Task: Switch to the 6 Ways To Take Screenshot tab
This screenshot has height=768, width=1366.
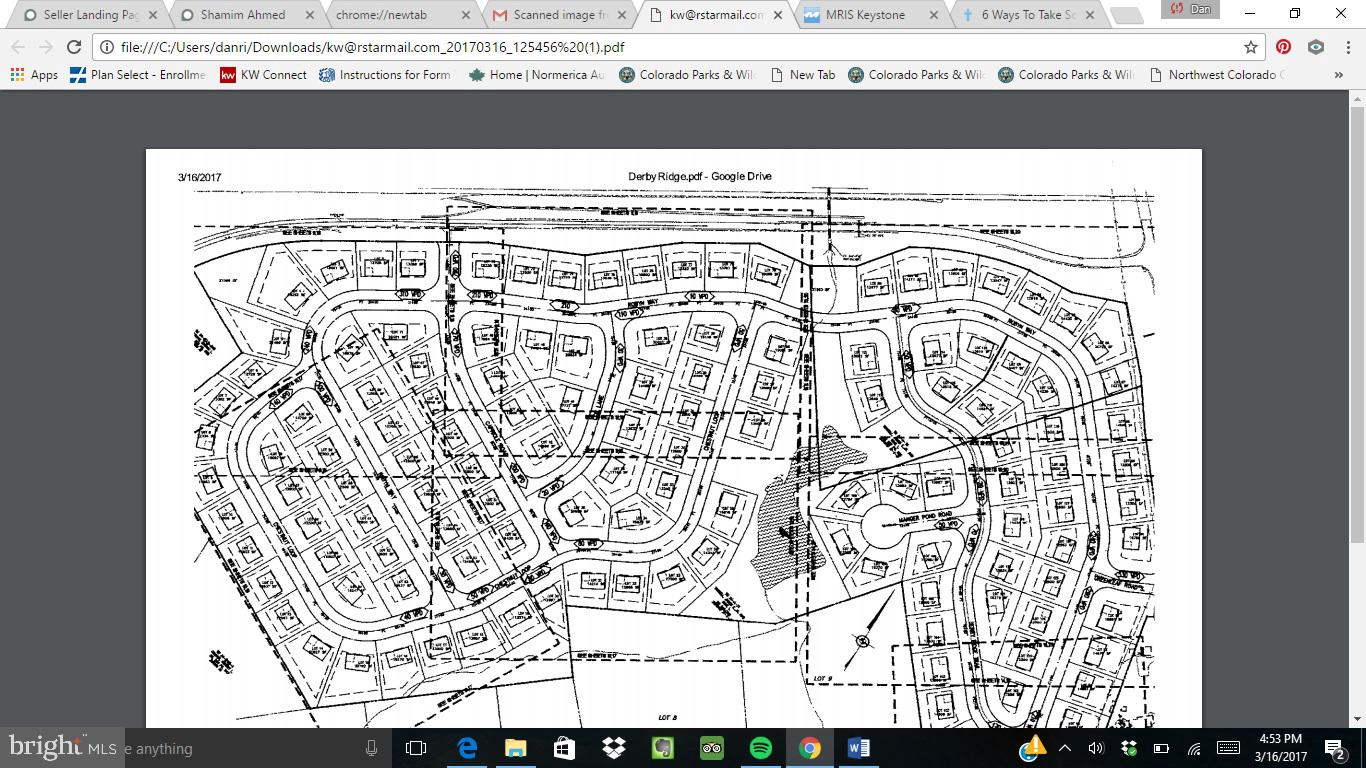Action: pos(1026,15)
